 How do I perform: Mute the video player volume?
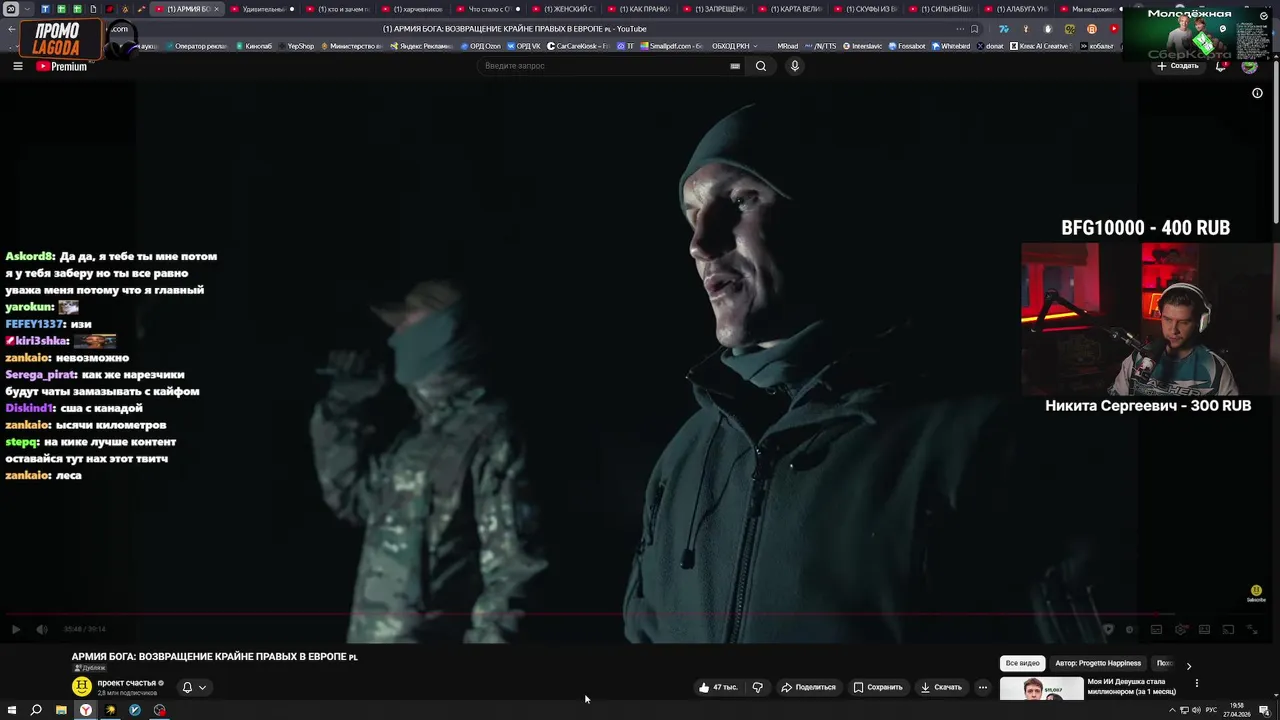(x=41, y=629)
